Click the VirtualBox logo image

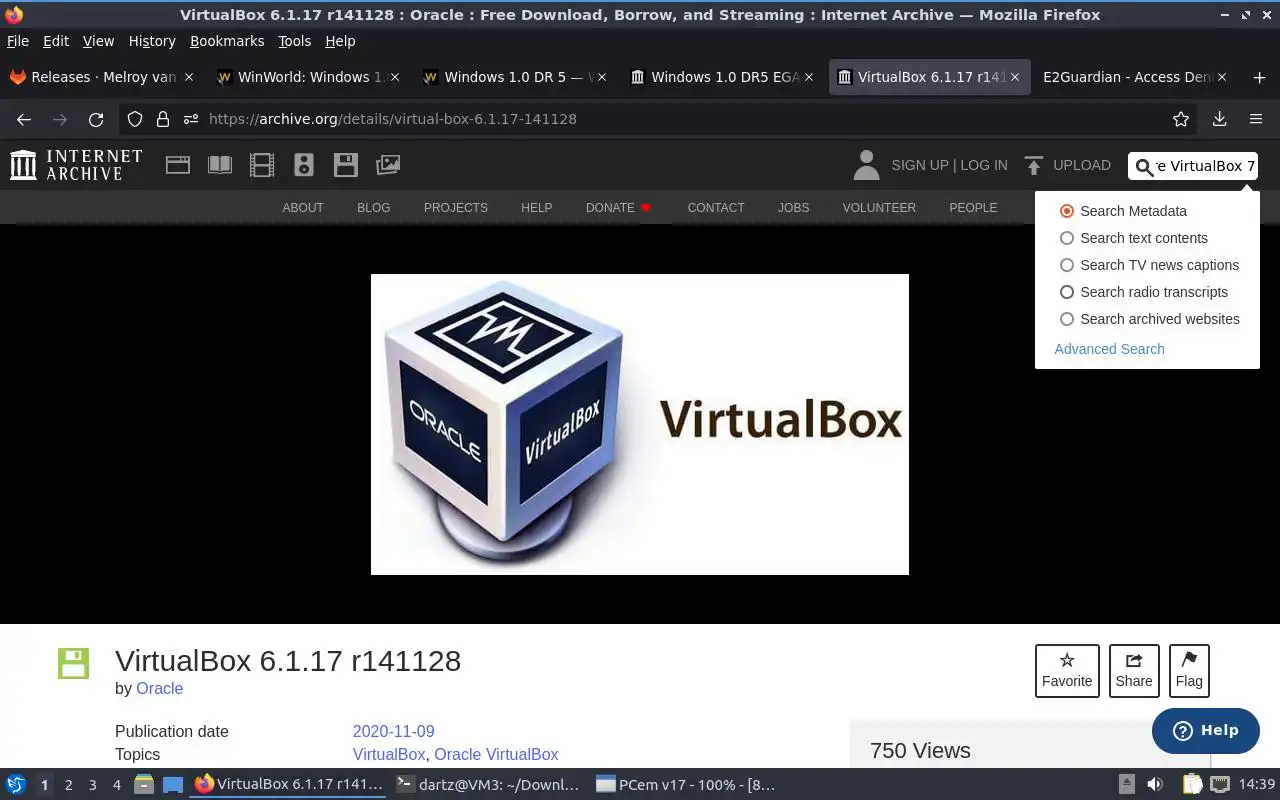pyautogui.click(x=640, y=424)
